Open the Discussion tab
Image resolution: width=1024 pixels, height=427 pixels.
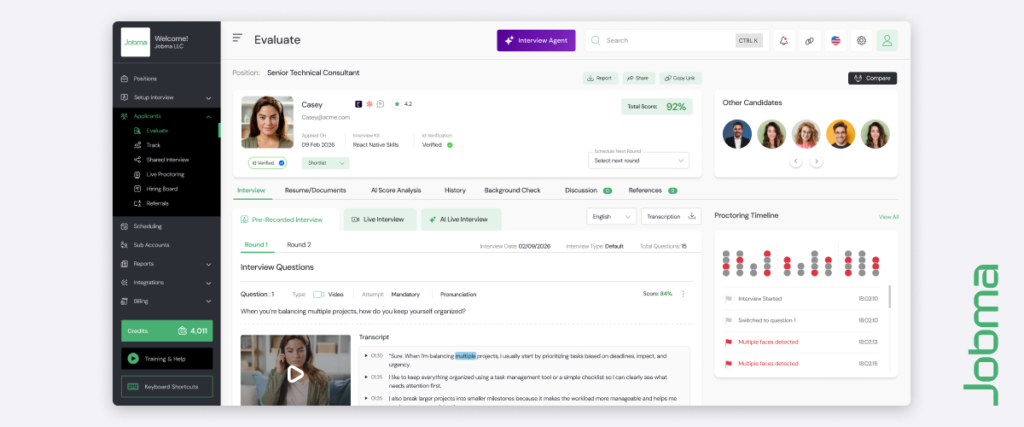pos(588,191)
